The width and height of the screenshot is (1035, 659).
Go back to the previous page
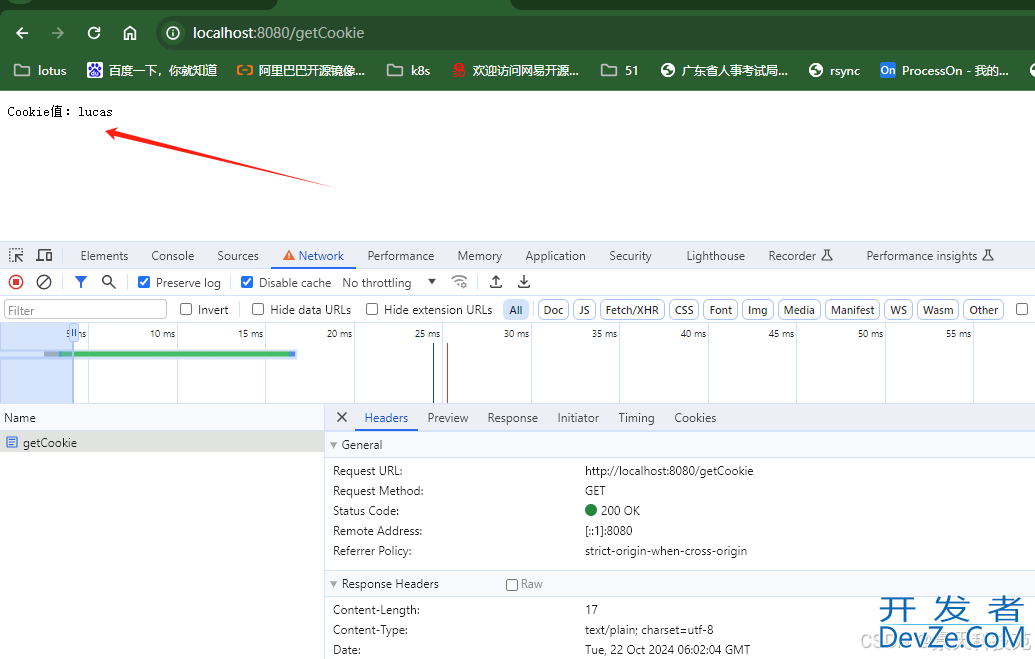click(x=22, y=33)
